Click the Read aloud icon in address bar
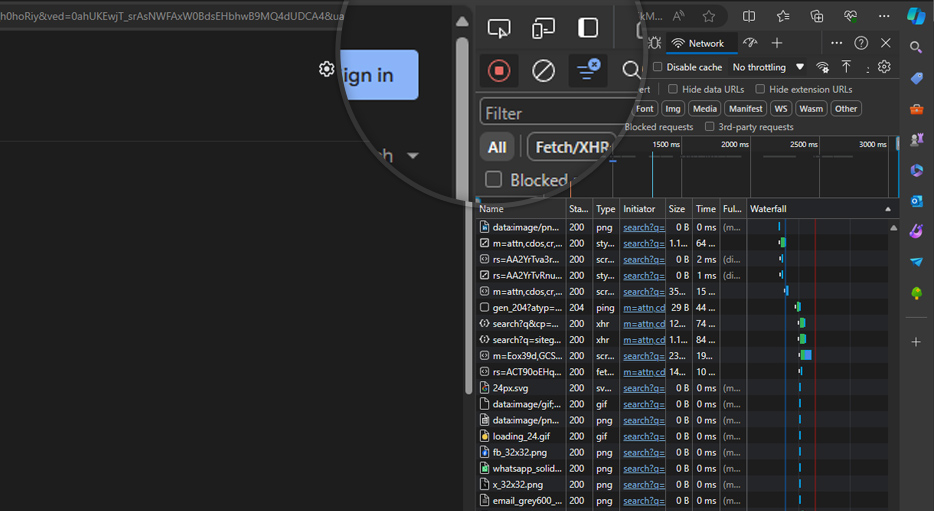Screen dimensions: 934x511 [678, 17]
